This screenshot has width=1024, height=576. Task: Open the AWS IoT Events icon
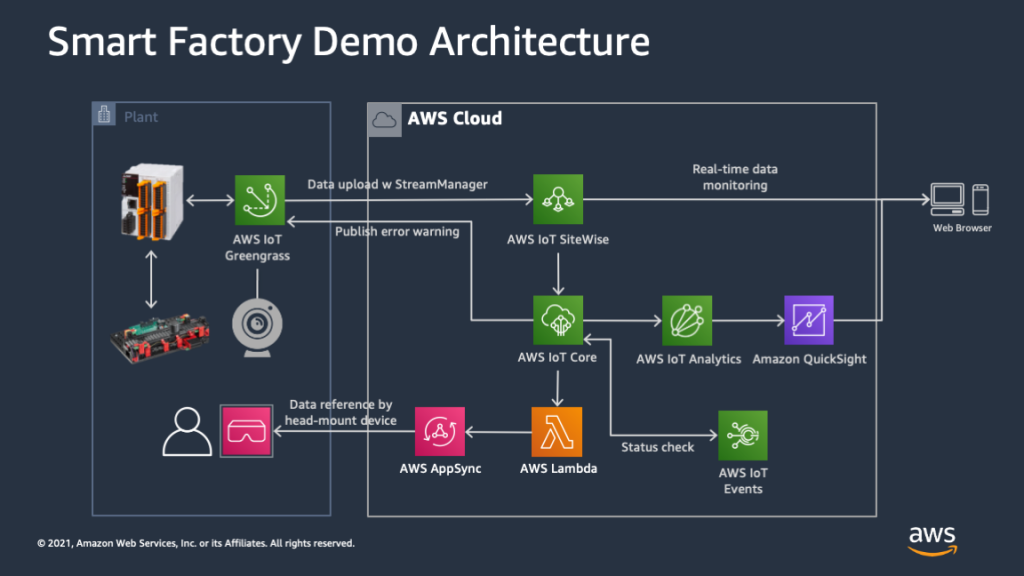(743, 433)
